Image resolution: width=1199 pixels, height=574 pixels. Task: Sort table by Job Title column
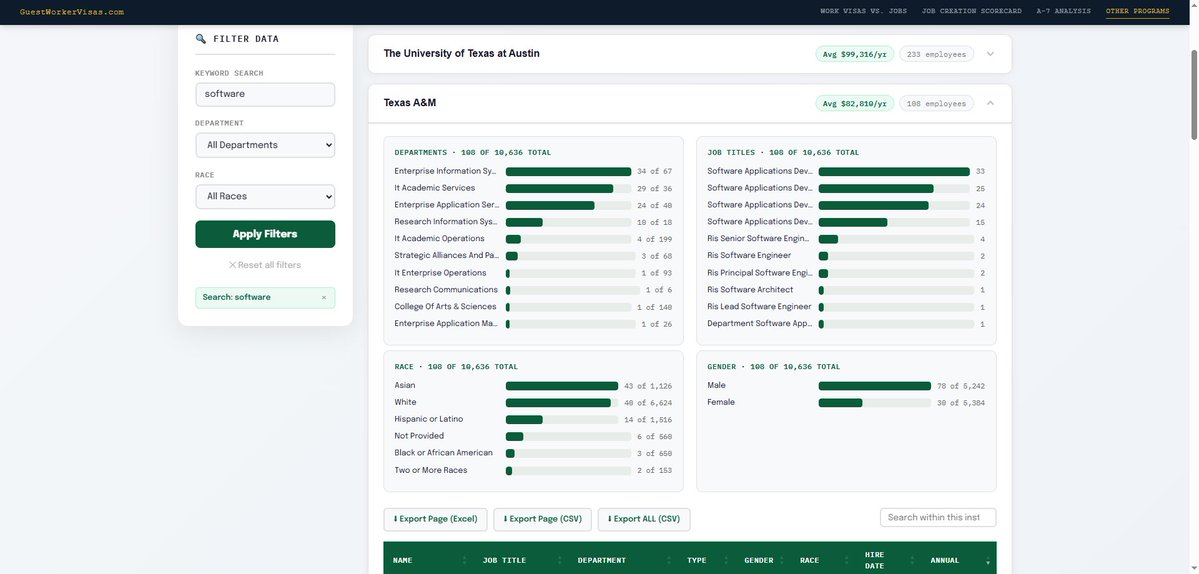pos(520,560)
